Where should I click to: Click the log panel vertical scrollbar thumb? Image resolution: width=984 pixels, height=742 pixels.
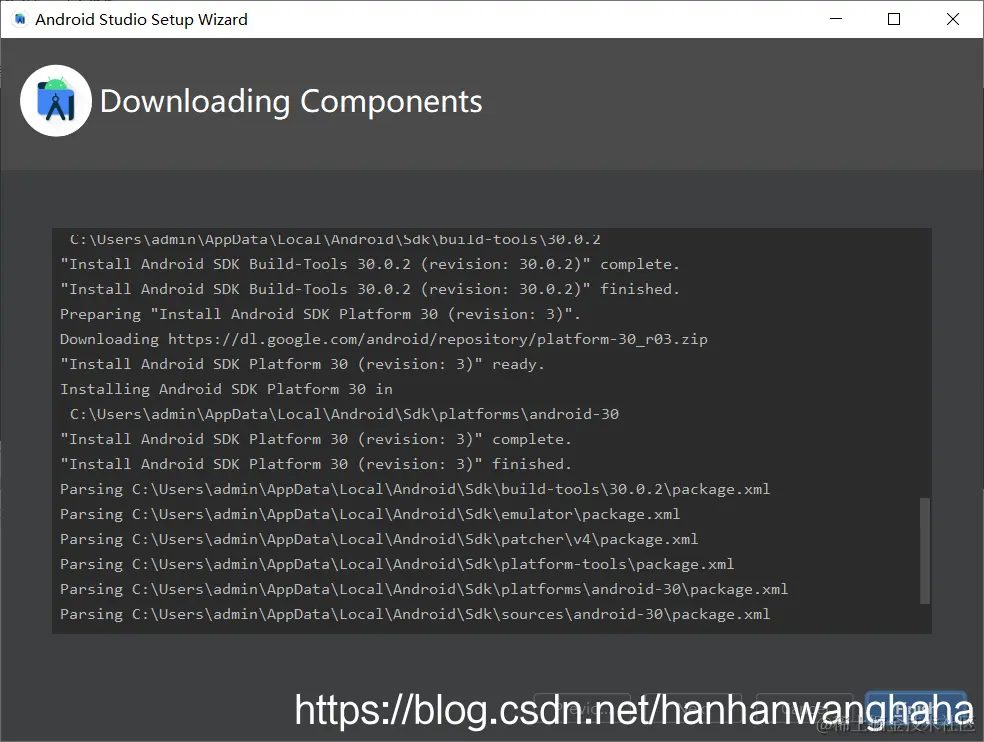(x=924, y=551)
